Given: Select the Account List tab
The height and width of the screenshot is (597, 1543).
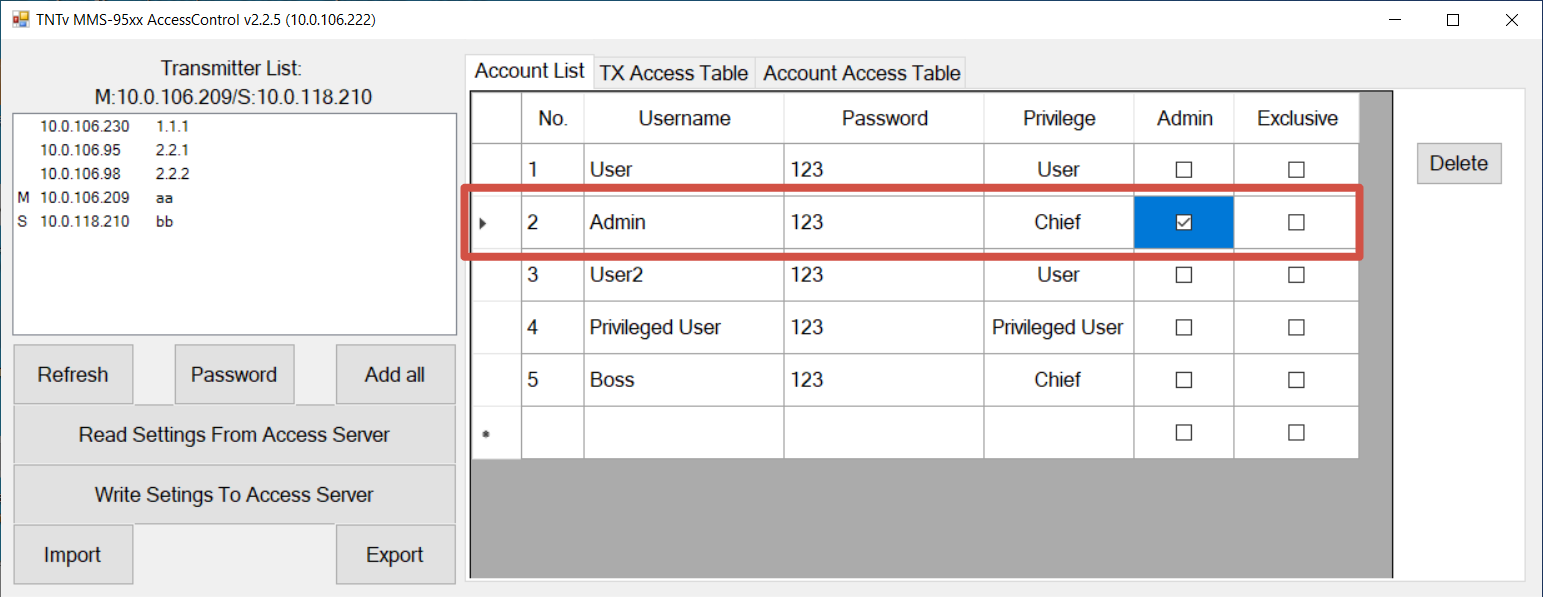Looking at the screenshot, I should point(529,71).
